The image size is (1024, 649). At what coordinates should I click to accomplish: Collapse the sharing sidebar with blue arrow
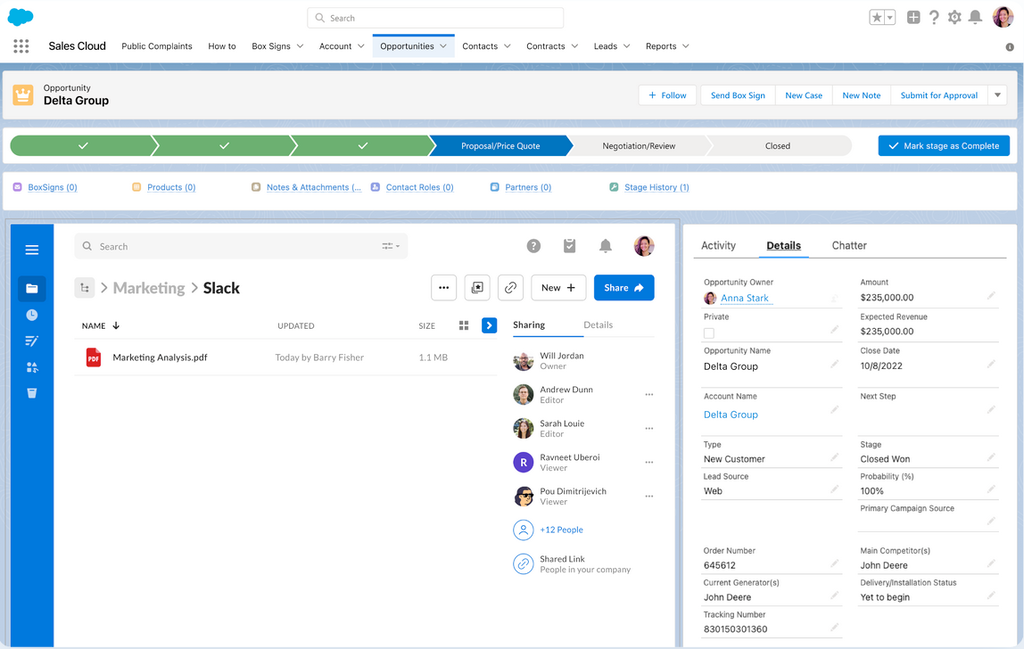[x=489, y=325]
